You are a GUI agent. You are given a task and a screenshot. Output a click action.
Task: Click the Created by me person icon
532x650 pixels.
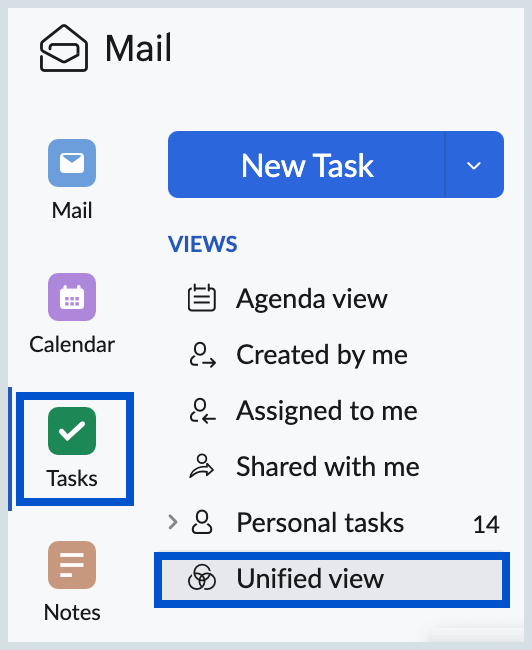(202, 355)
